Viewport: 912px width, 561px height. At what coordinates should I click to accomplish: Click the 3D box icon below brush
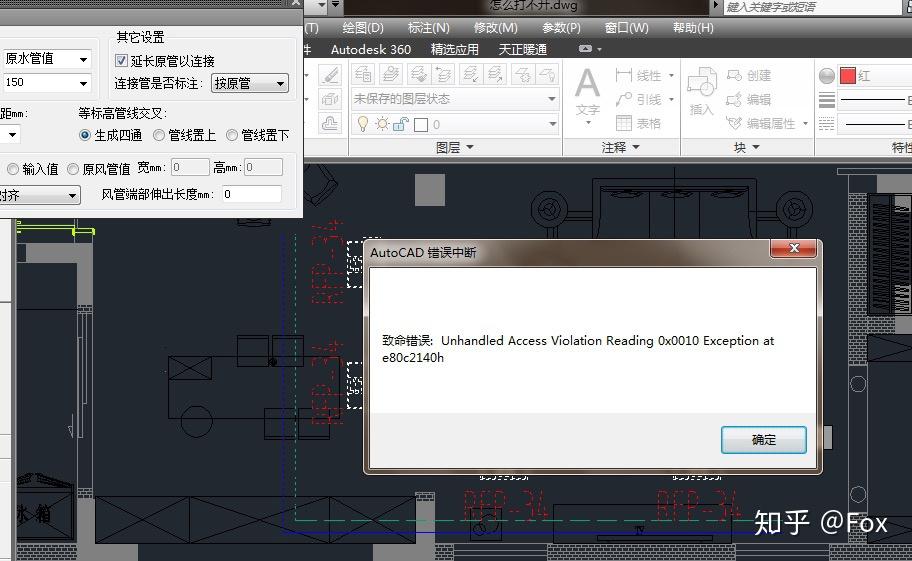[x=331, y=99]
